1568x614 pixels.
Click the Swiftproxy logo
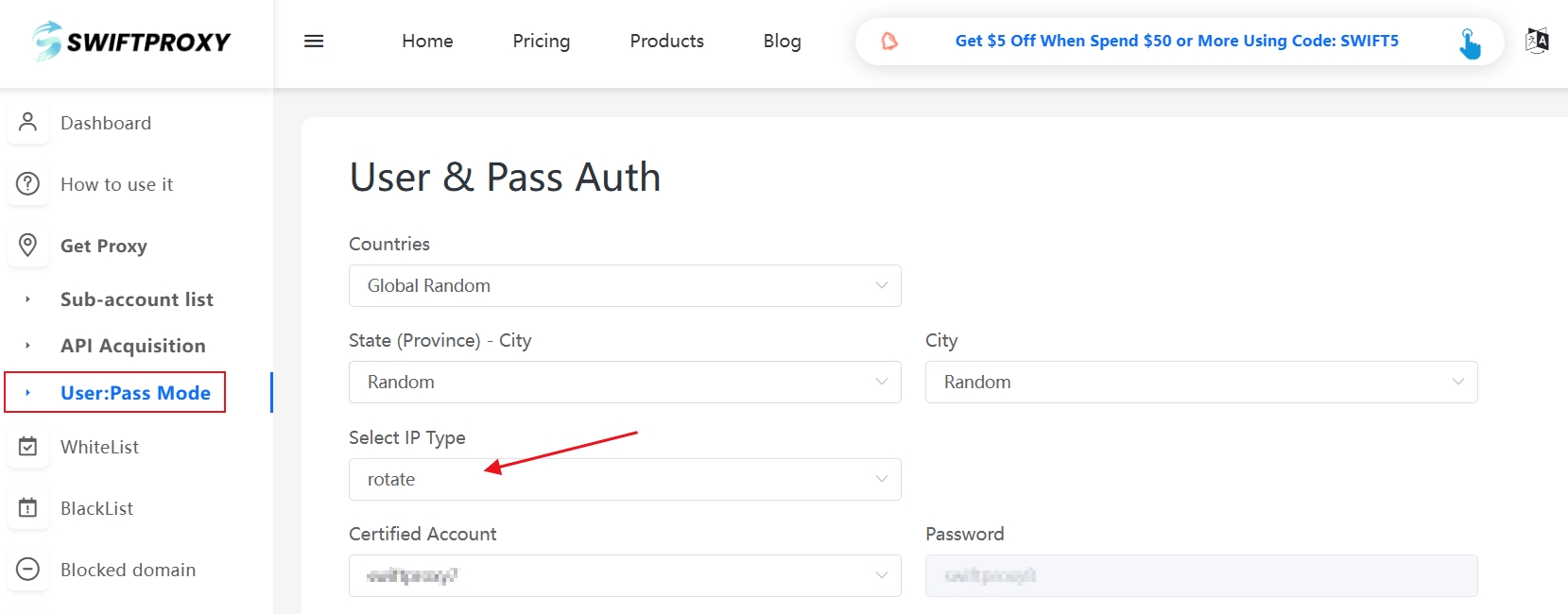(x=131, y=42)
